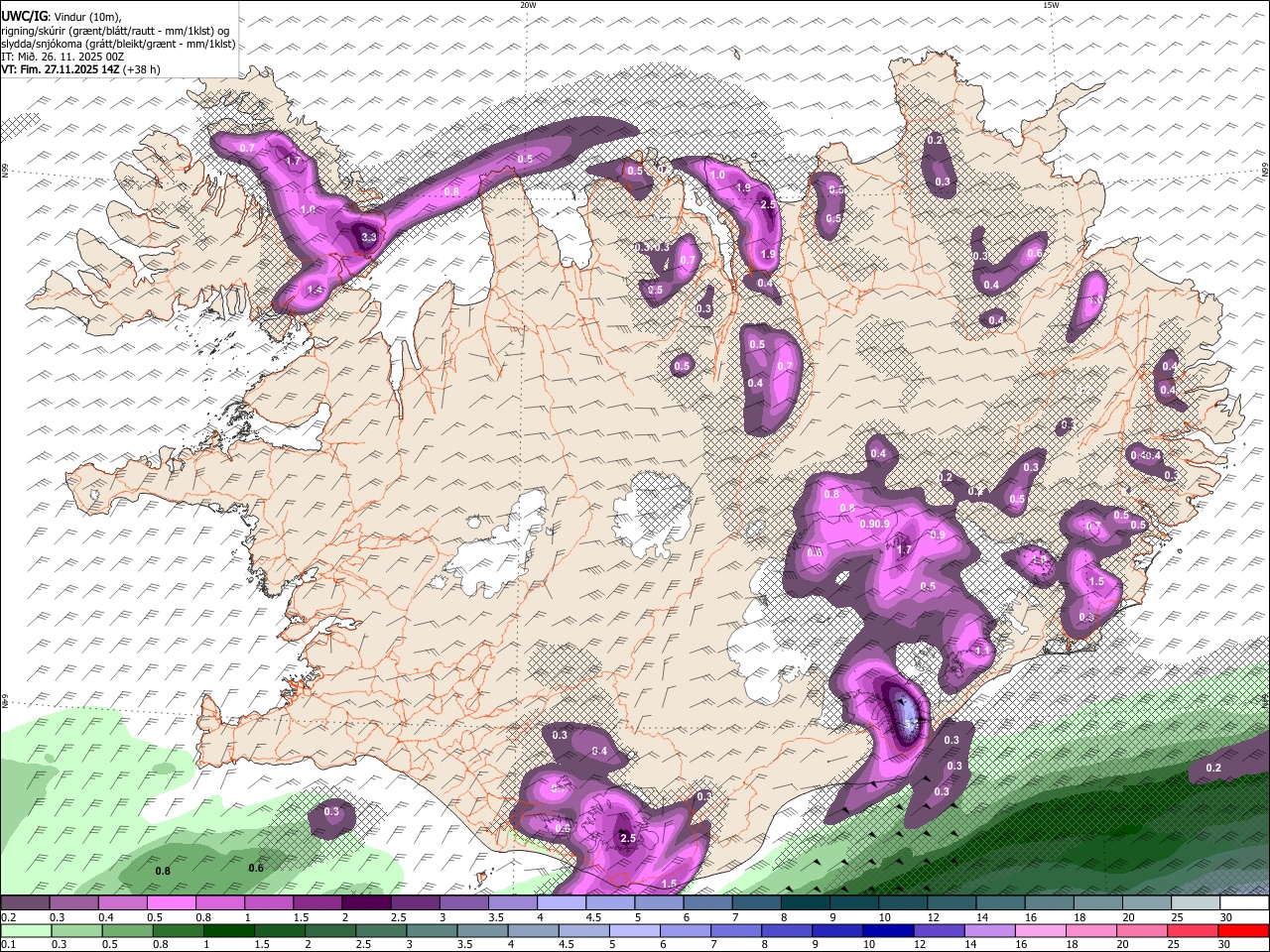Screen dimensions: 1270x952
Task: Click the '0.2' label under the top legend row
Action: pos(6,917)
